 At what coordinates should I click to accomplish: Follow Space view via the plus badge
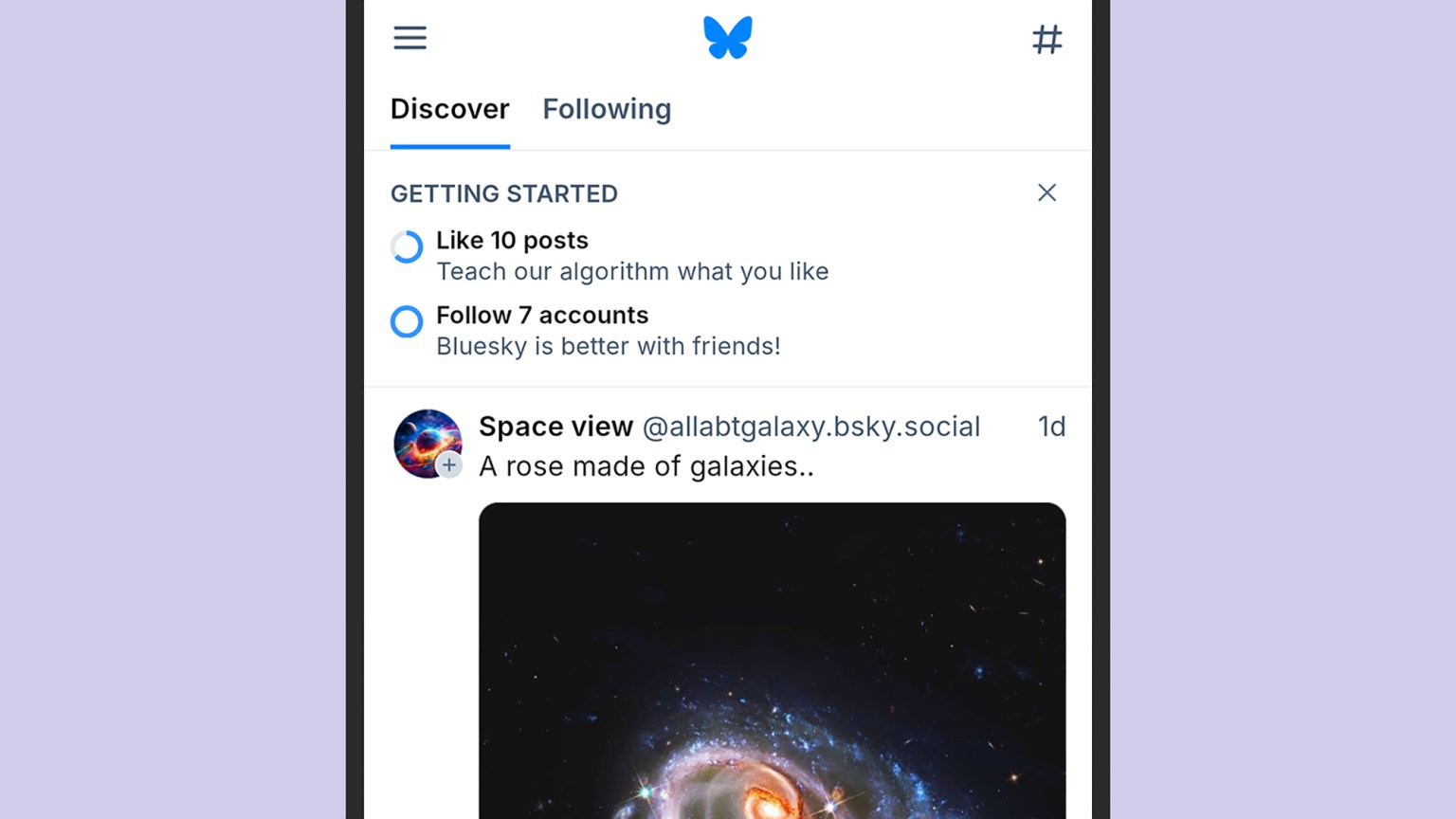[449, 465]
